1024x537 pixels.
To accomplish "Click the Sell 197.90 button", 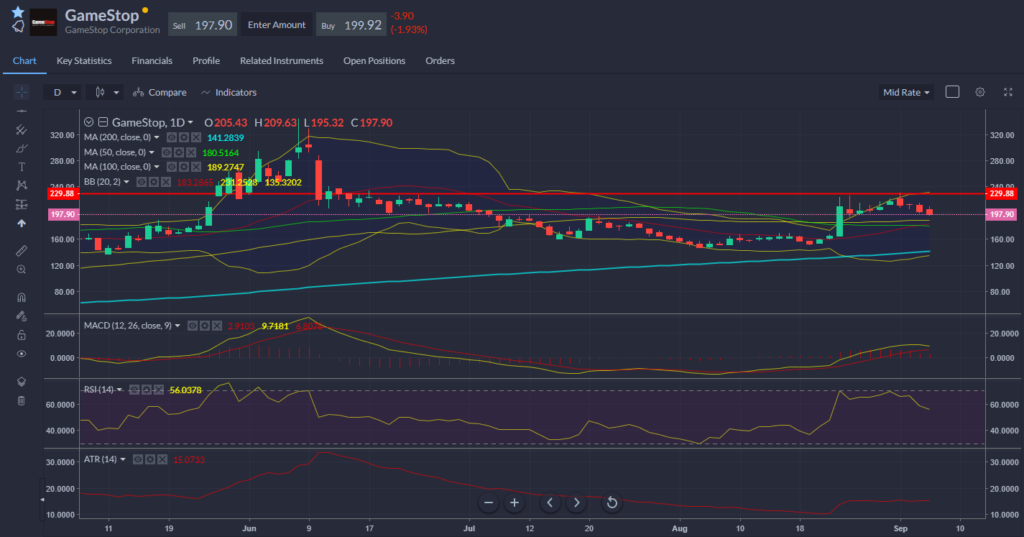I will (x=203, y=25).
